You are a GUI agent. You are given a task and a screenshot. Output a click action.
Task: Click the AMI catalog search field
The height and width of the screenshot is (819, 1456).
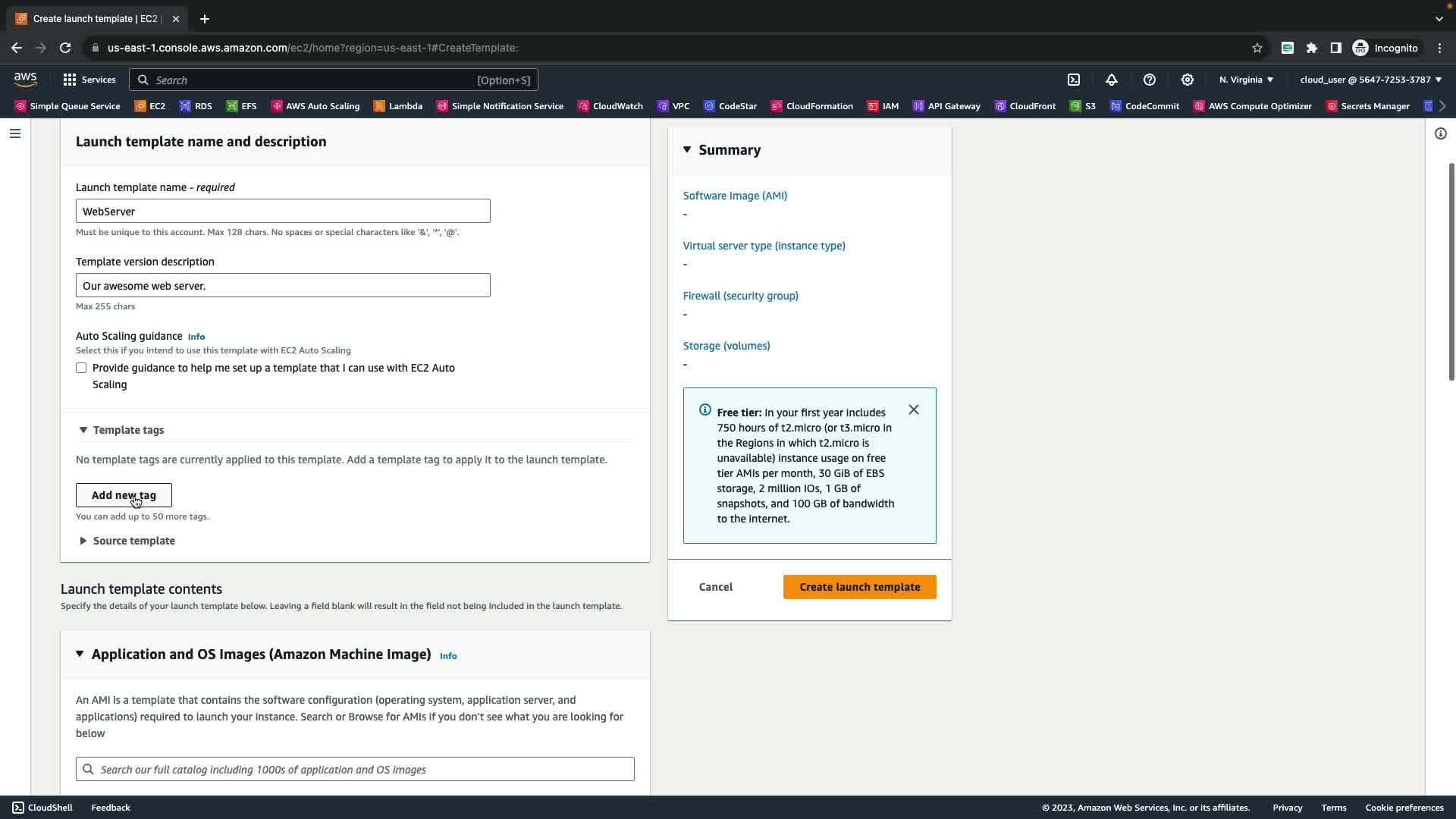pos(355,769)
